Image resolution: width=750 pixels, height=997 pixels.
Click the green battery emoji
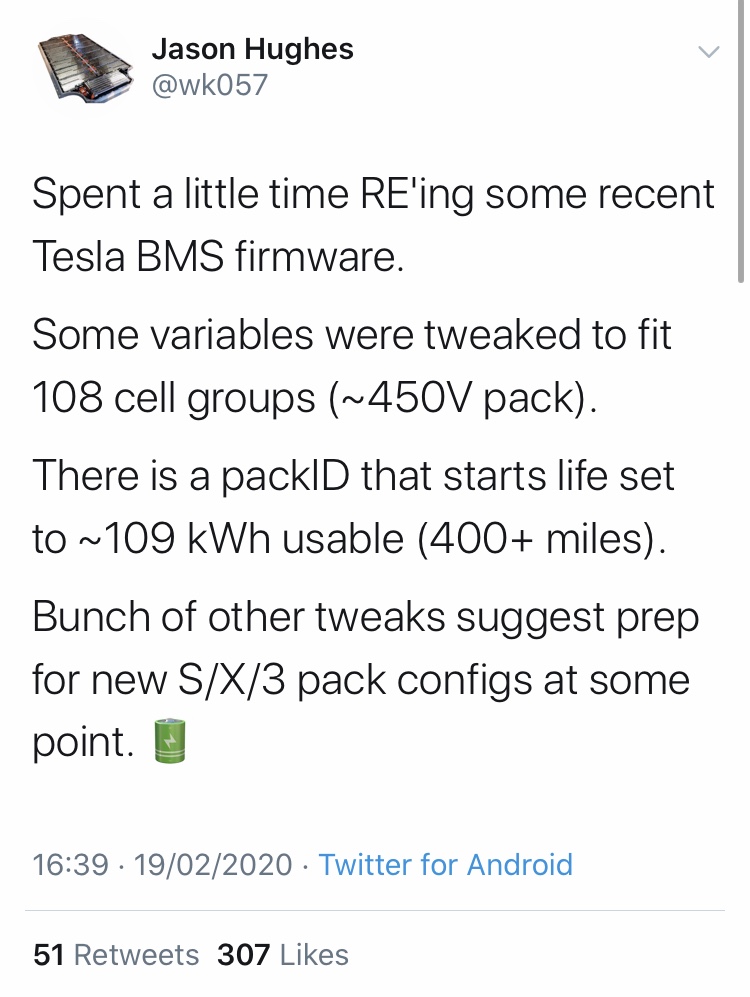point(170,741)
